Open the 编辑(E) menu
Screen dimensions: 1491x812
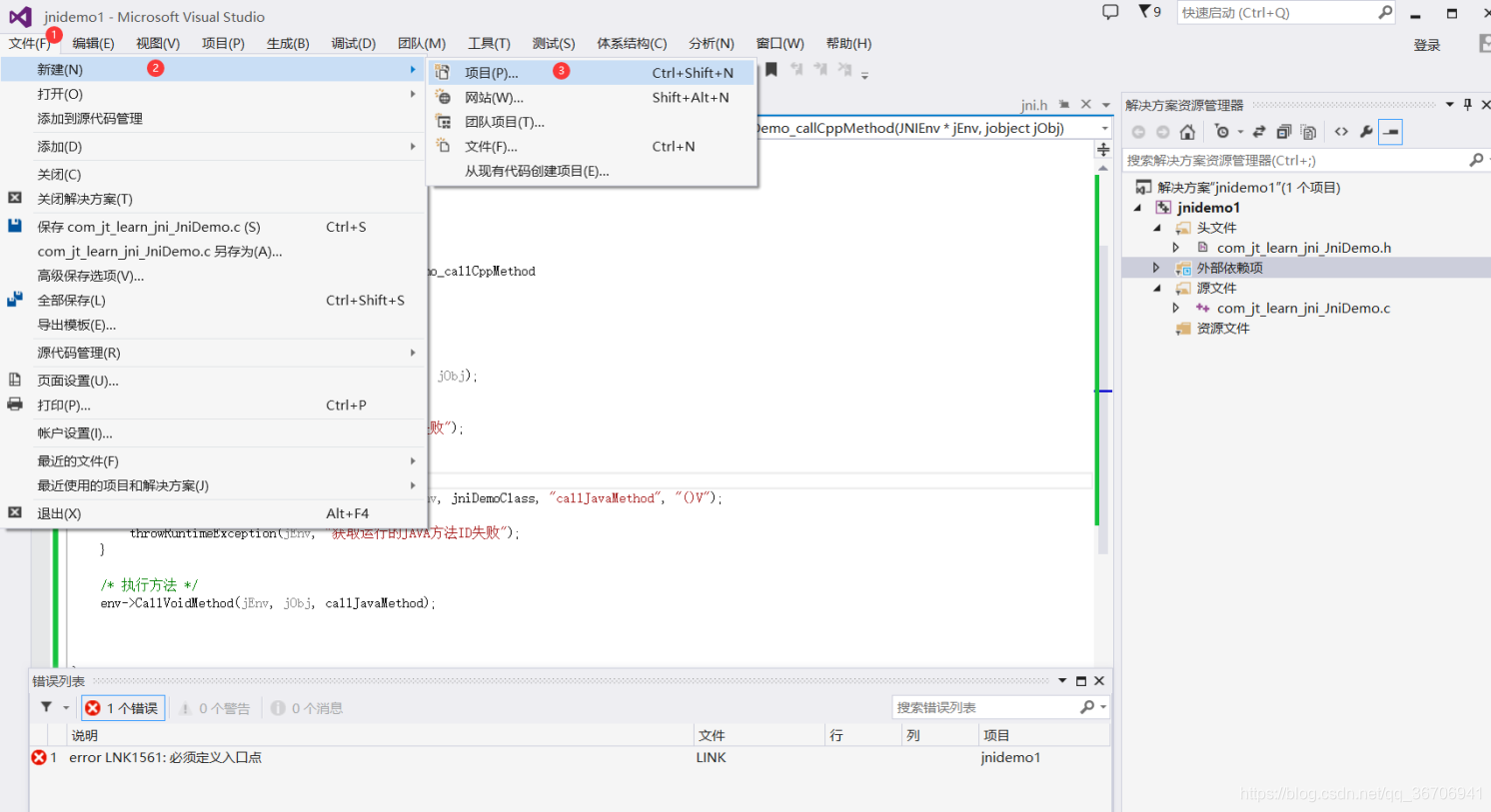[x=93, y=43]
